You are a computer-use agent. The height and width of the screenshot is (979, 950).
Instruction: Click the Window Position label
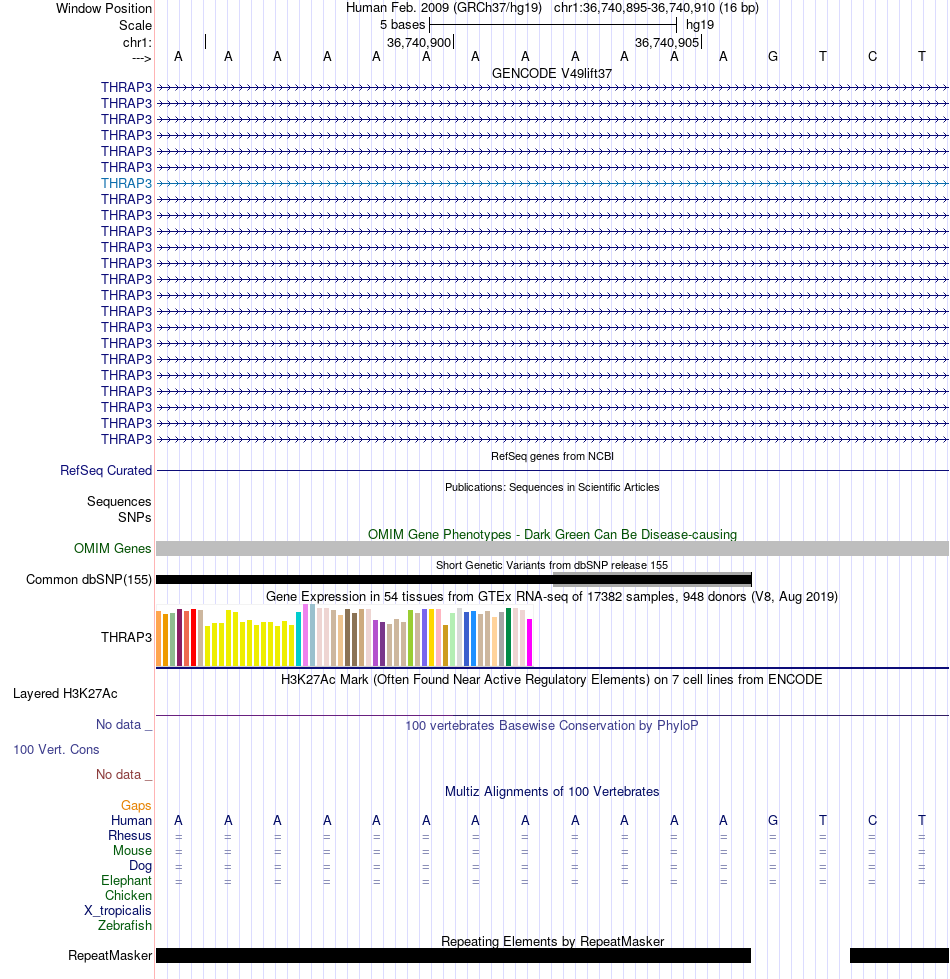pos(104,8)
